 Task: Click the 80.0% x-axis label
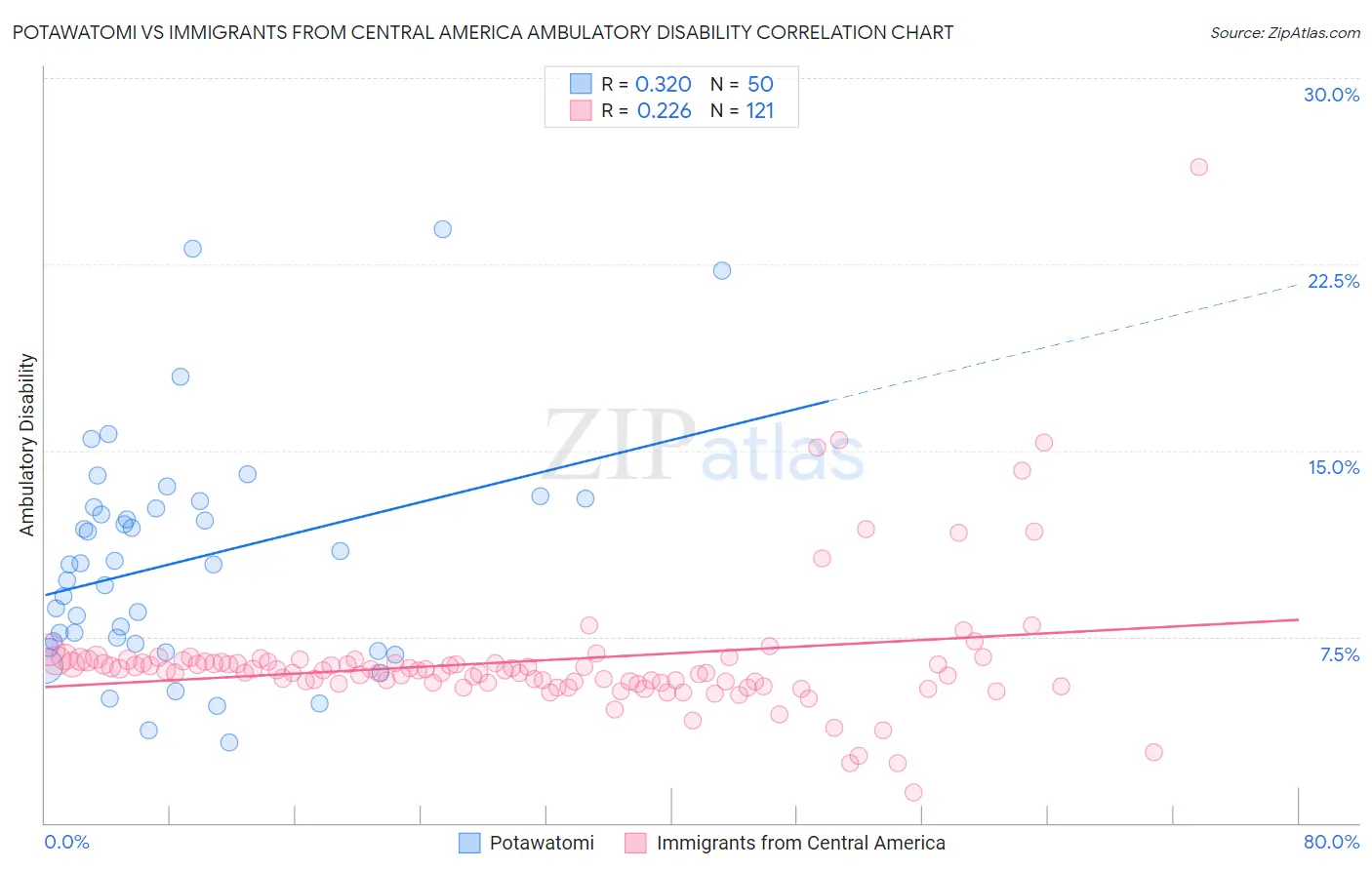point(1331,842)
